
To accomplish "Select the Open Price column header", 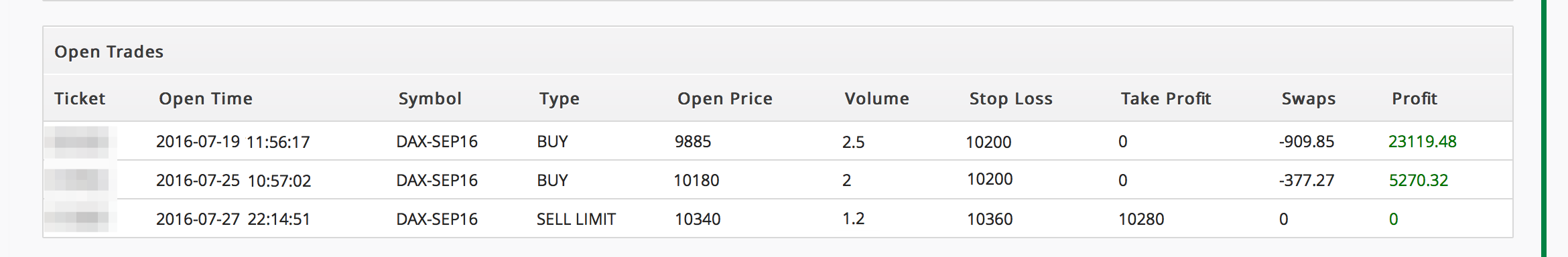I will coord(725,98).
